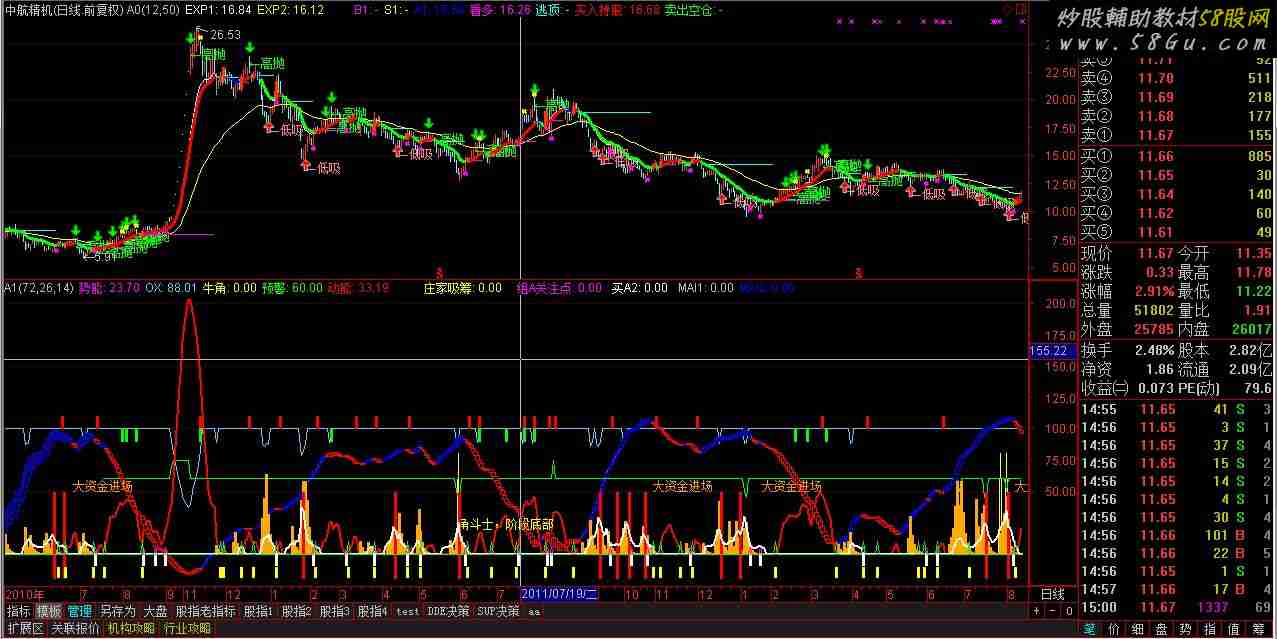Select the 价 price distribution tab

[x=1114, y=629]
